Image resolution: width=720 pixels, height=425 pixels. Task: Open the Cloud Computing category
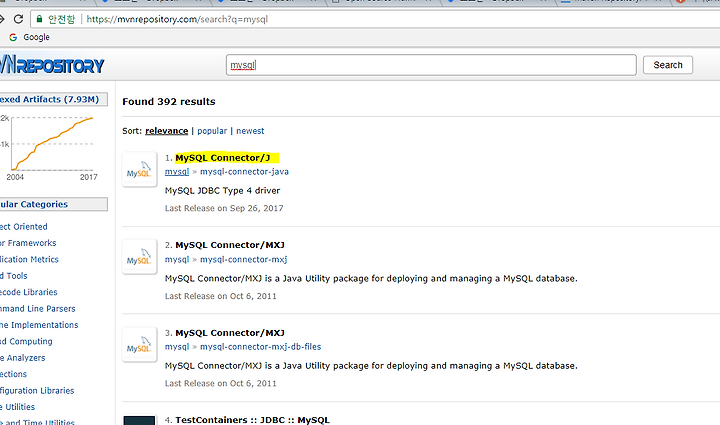pyautogui.click(x=26, y=341)
